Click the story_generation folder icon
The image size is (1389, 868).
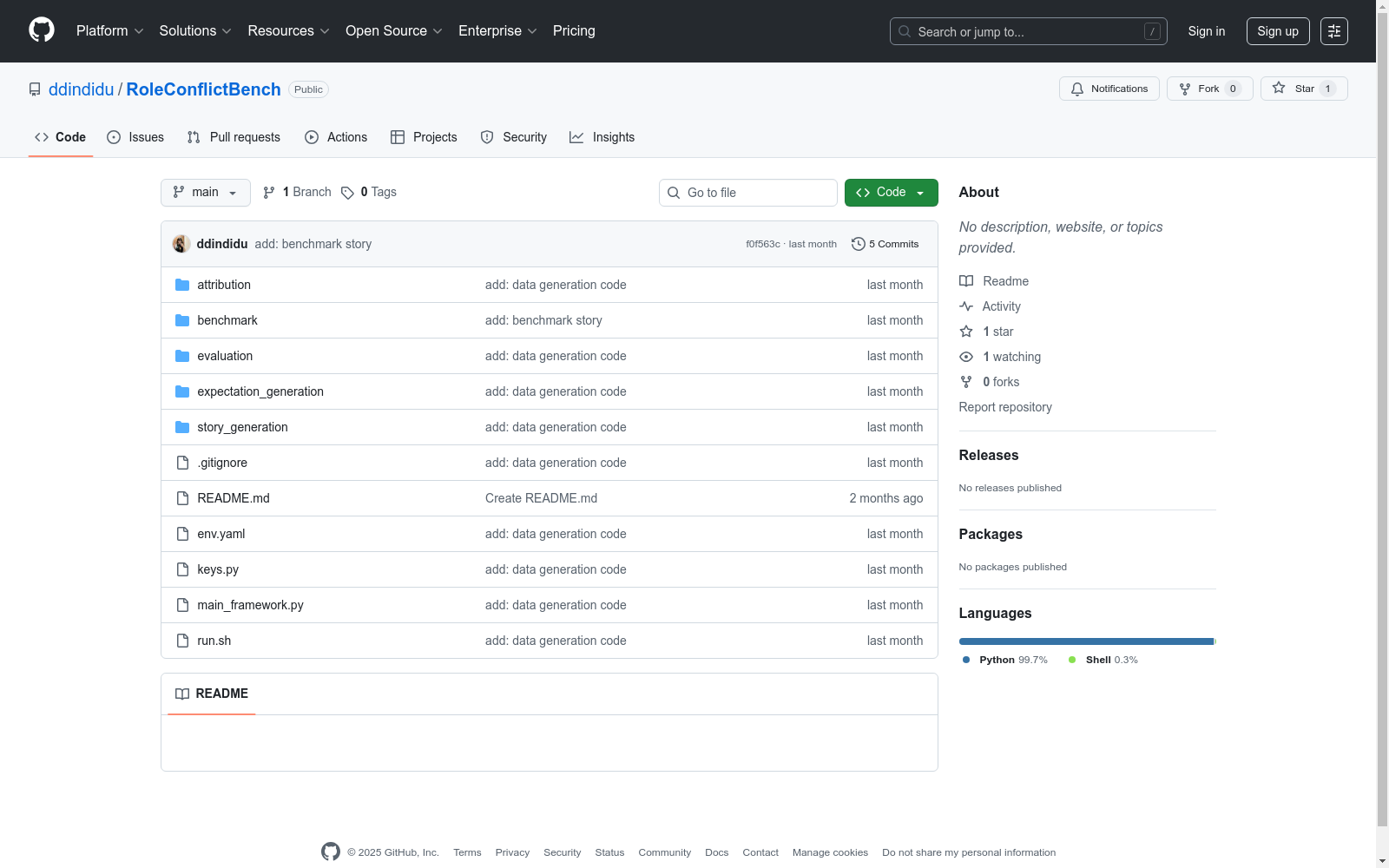point(182,427)
